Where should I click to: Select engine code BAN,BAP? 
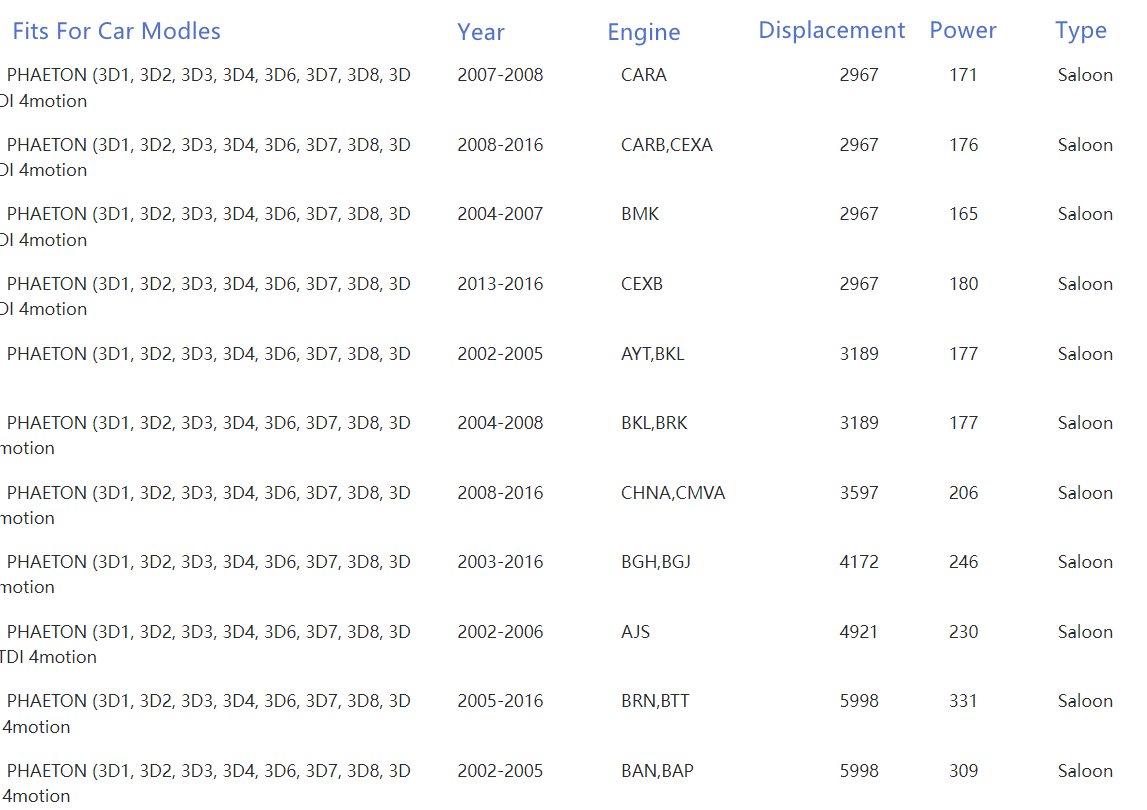pos(657,771)
